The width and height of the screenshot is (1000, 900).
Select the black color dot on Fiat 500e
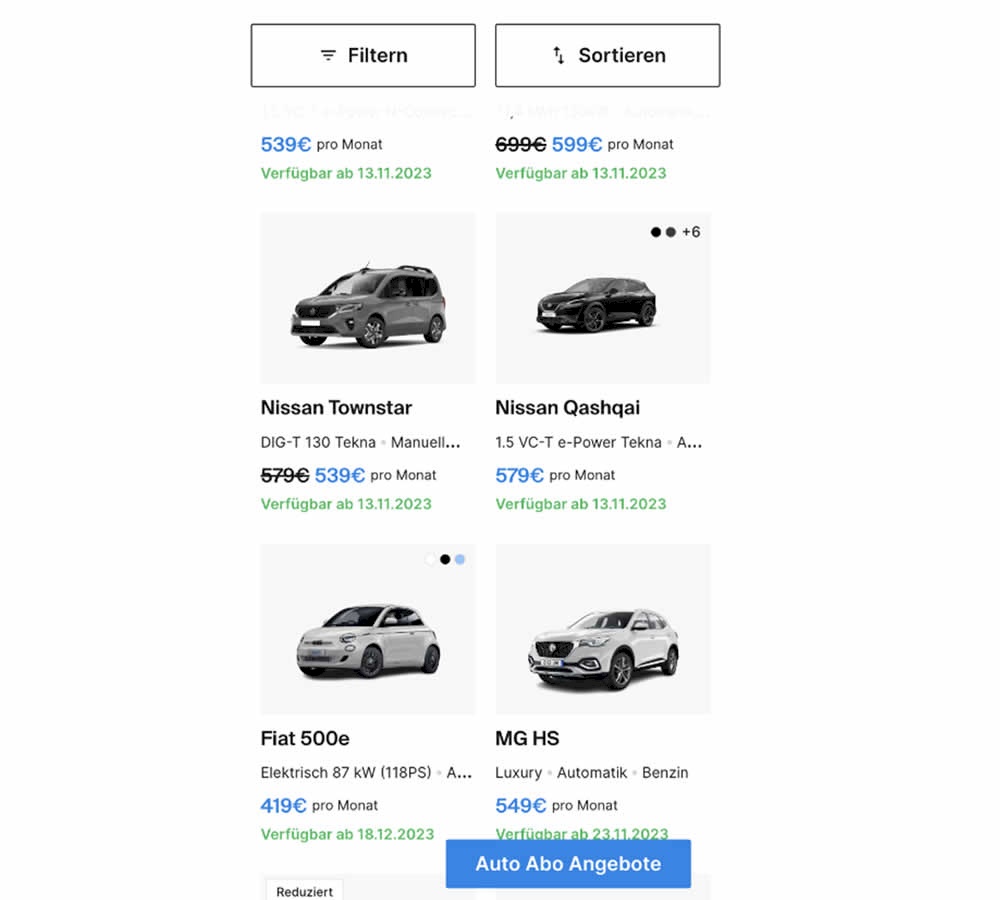tap(445, 560)
